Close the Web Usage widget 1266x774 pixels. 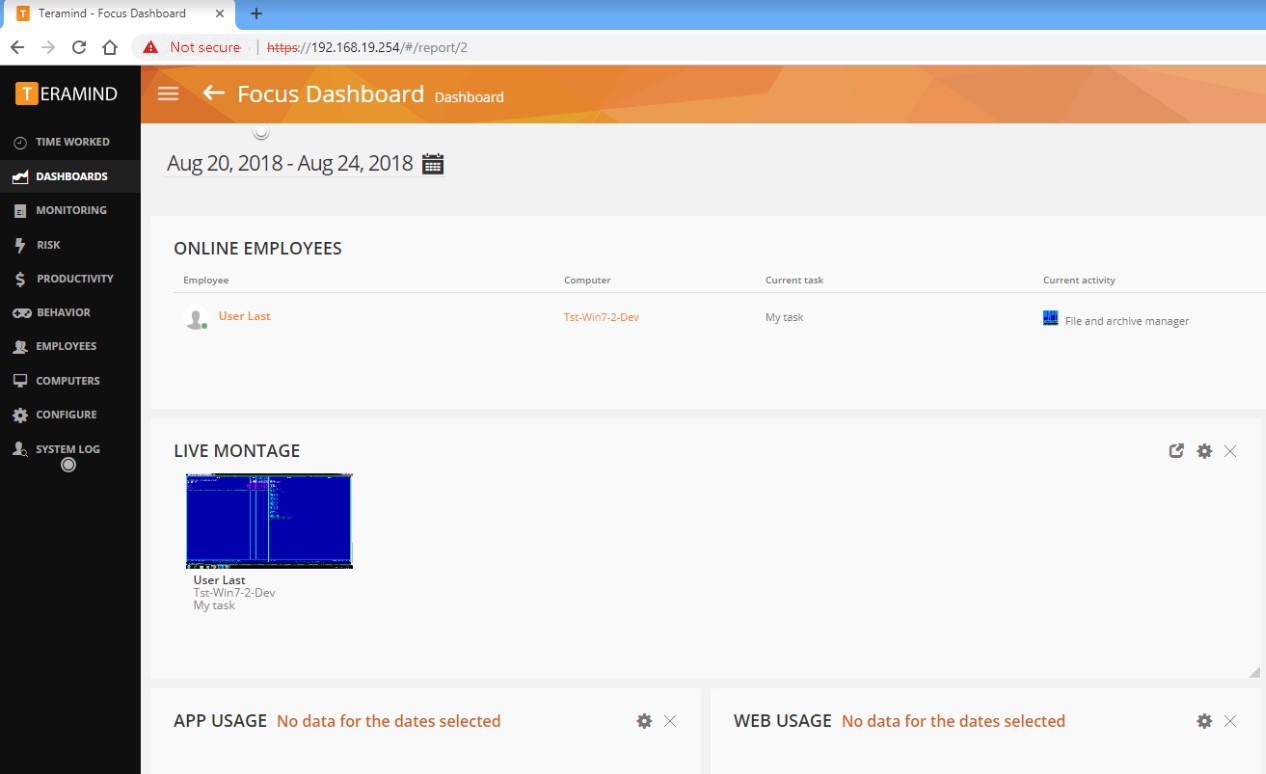tap(1230, 721)
